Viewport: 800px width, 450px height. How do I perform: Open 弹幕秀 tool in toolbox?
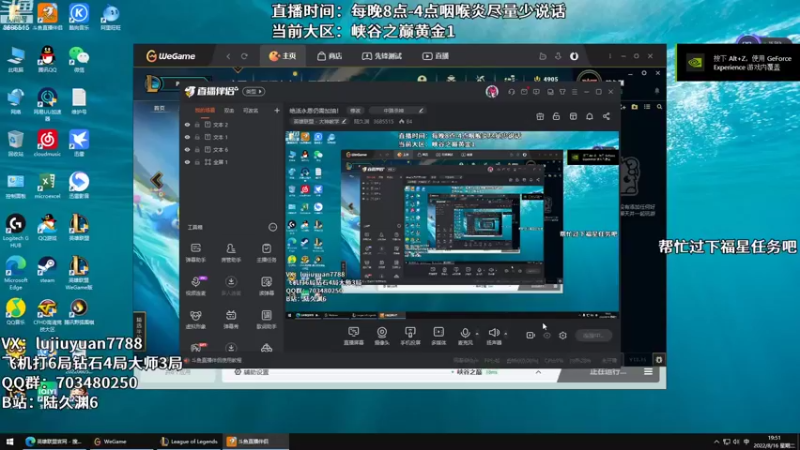click(231, 319)
